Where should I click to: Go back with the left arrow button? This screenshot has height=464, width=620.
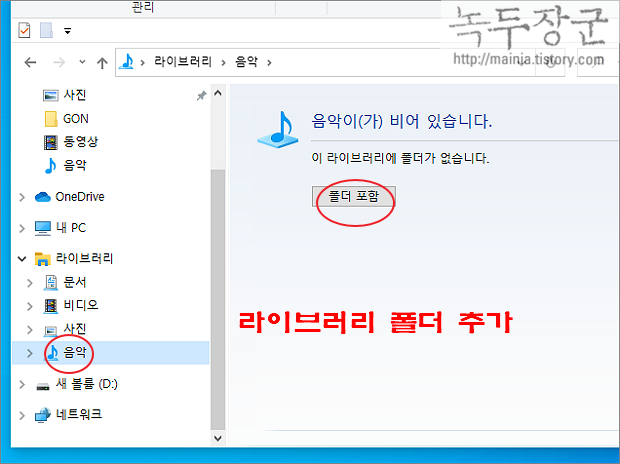30,62
